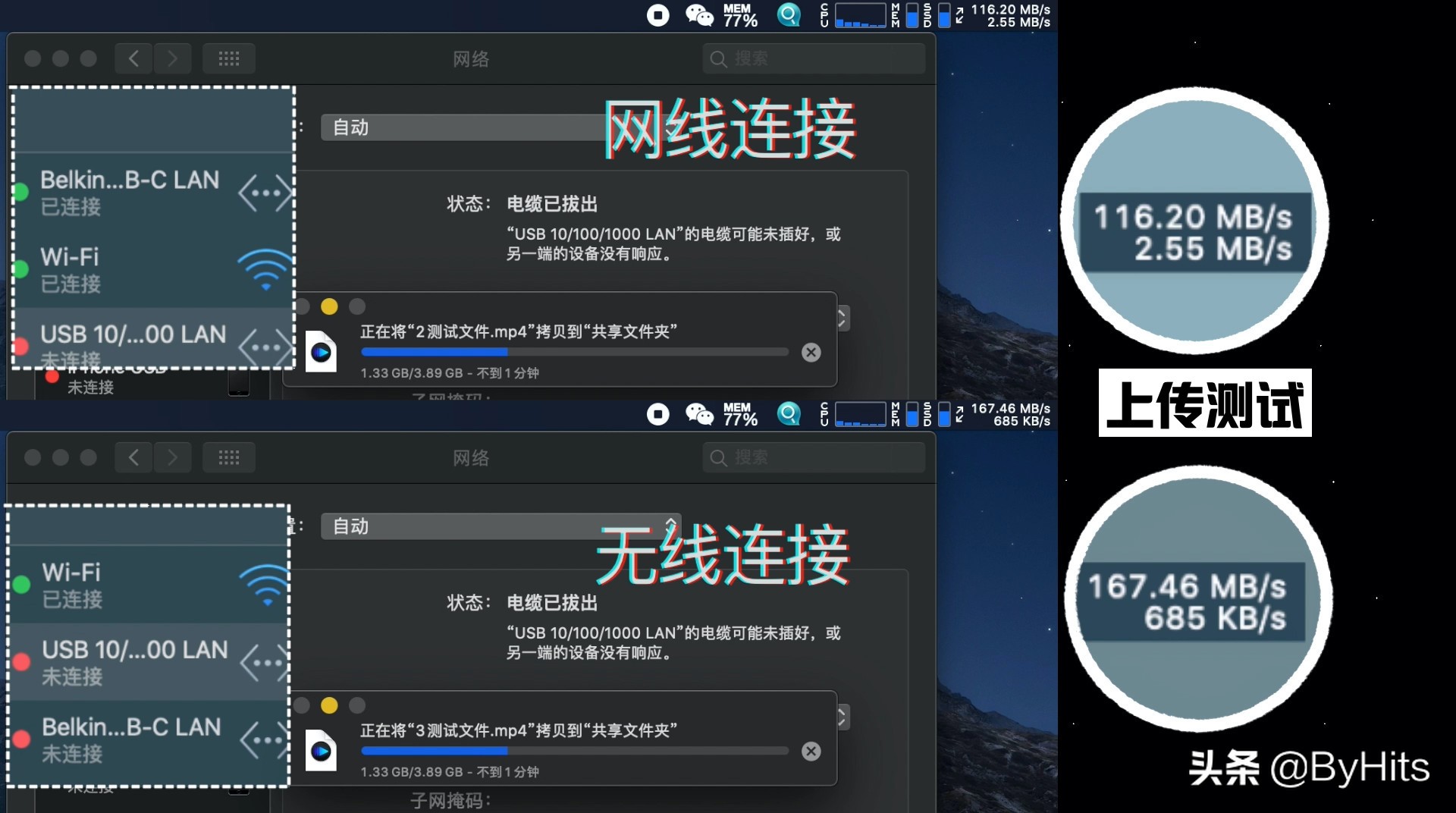Image resolution: width=1456 pixels, height=813 pixels.
Task: Click the file copy progress bar
Action: 574,352
